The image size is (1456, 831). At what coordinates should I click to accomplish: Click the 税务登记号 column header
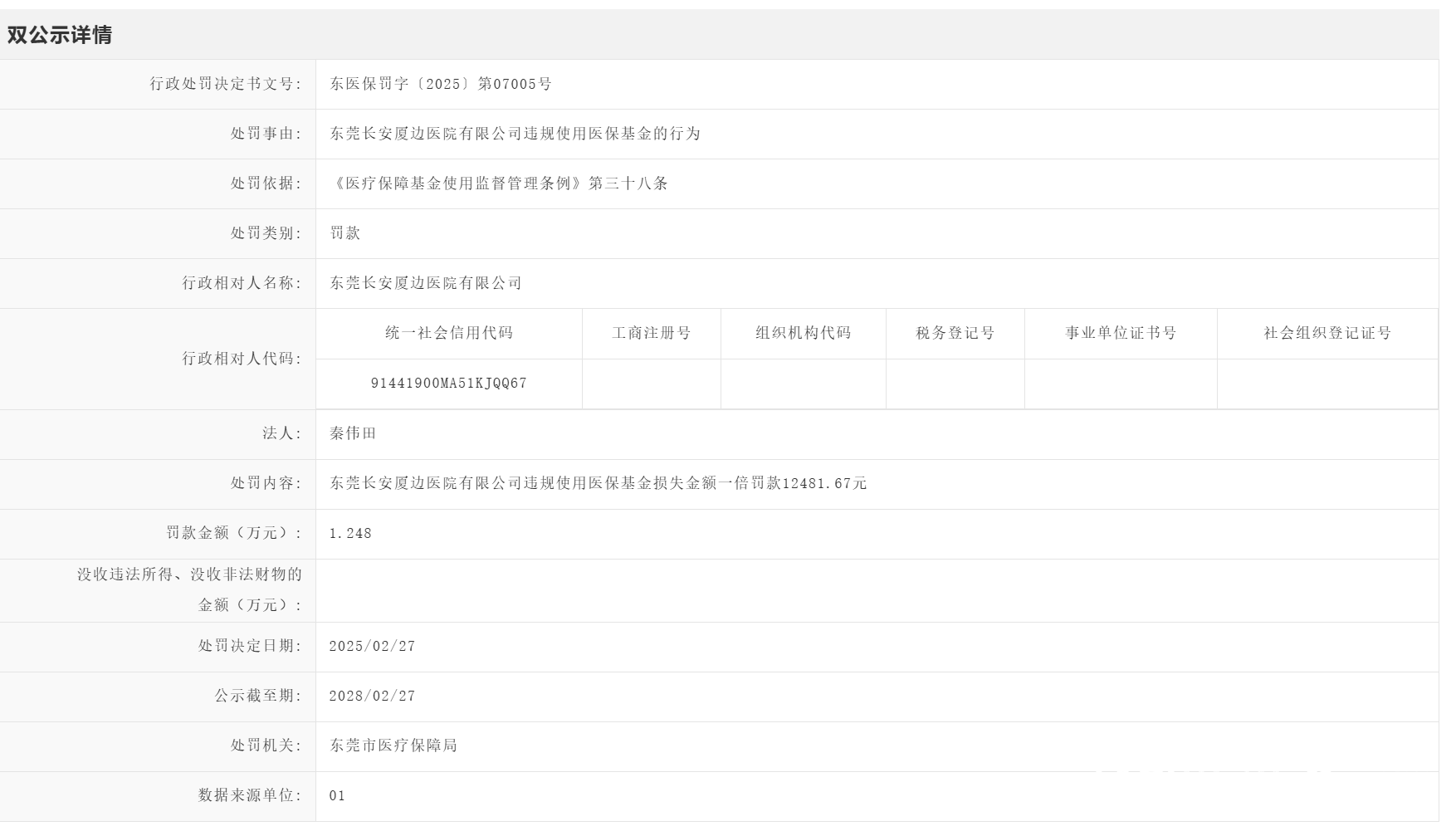[955, 333]
